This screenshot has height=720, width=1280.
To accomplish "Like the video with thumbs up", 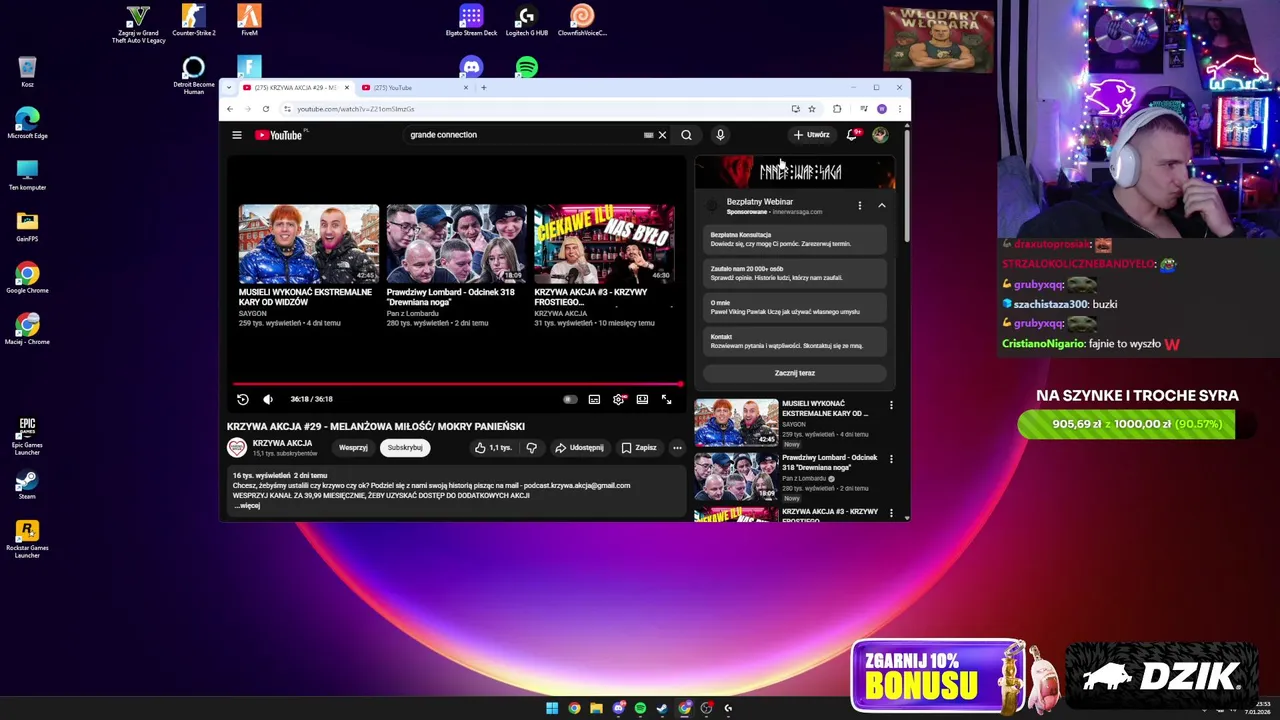I will [x=493, y=448].
